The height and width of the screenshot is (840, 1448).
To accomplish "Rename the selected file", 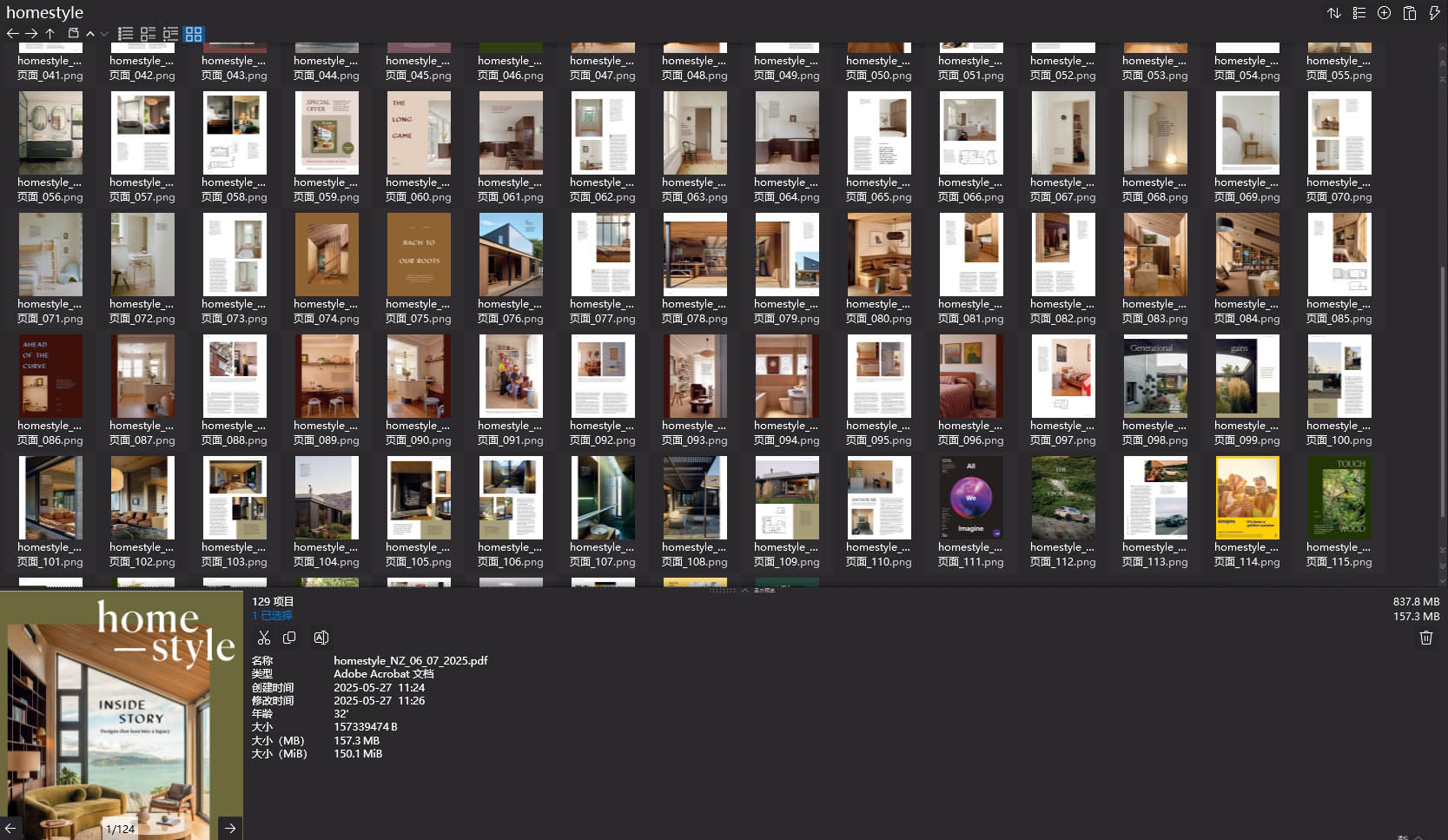I will click(x=321, y=637).
